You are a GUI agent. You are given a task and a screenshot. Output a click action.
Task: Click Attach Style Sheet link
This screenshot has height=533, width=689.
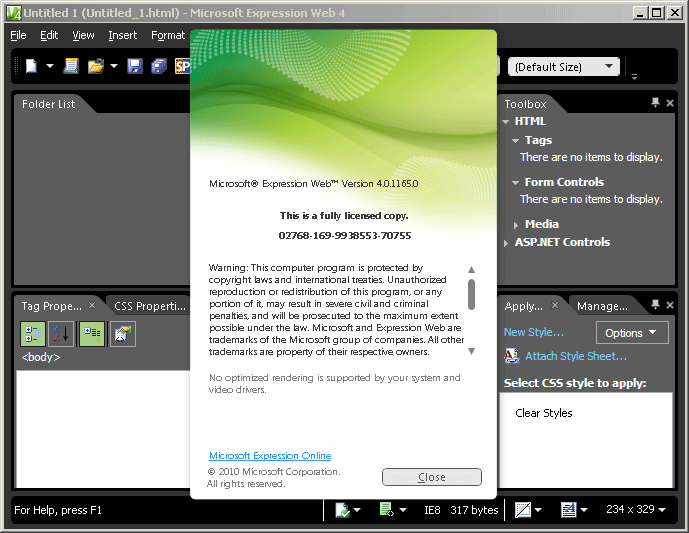click(x=576, y=356)
